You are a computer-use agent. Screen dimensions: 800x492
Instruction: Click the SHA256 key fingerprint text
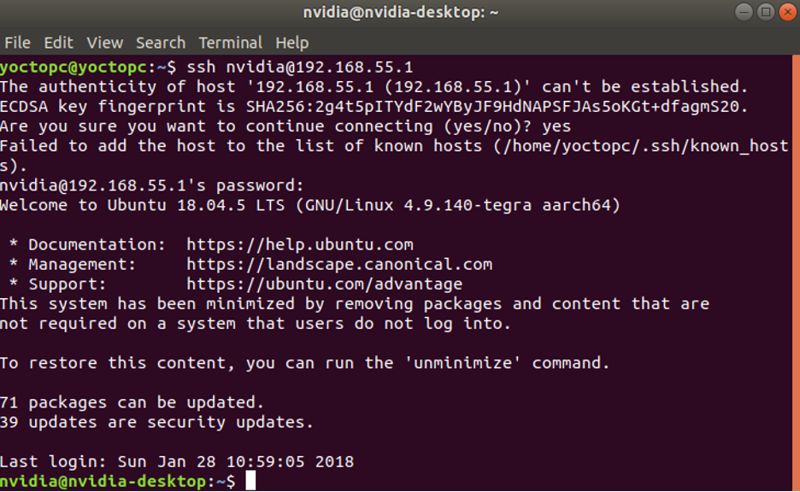coord(496,107)
